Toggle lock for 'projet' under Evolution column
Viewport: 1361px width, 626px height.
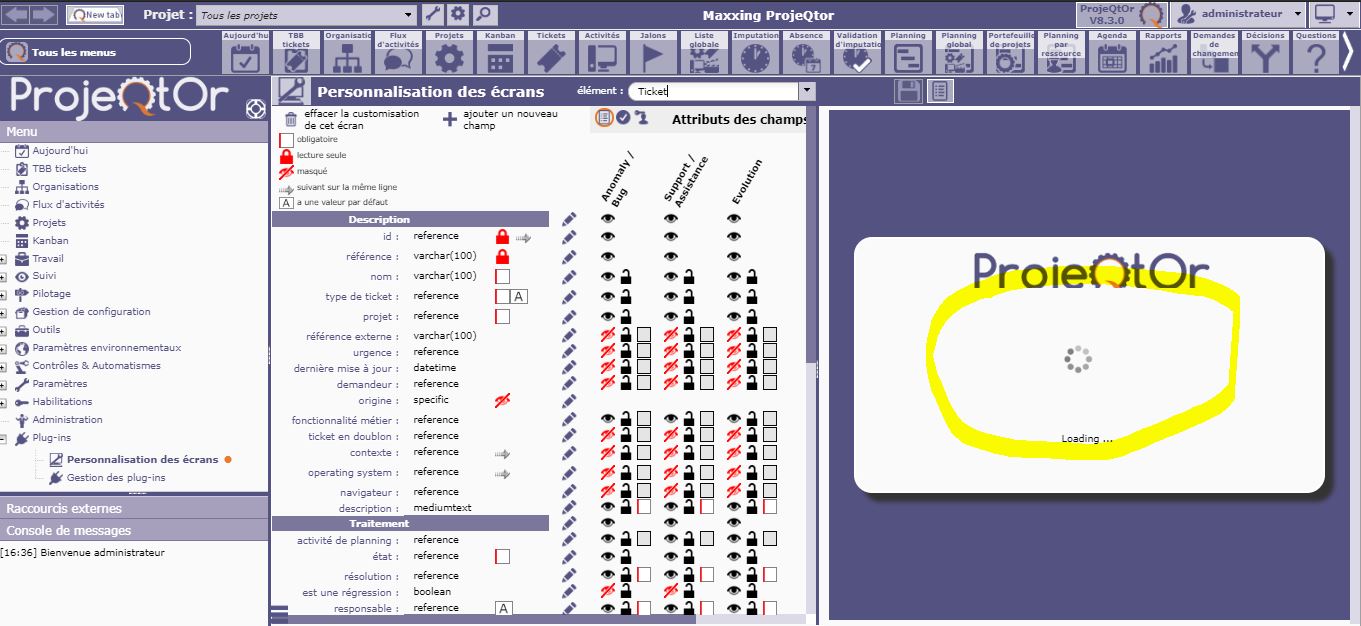click(x=752, y=316)
